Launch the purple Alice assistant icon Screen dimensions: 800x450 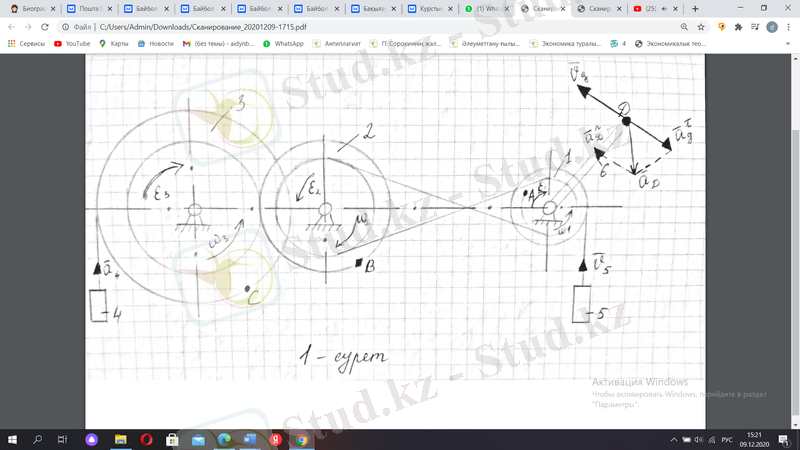91,439
